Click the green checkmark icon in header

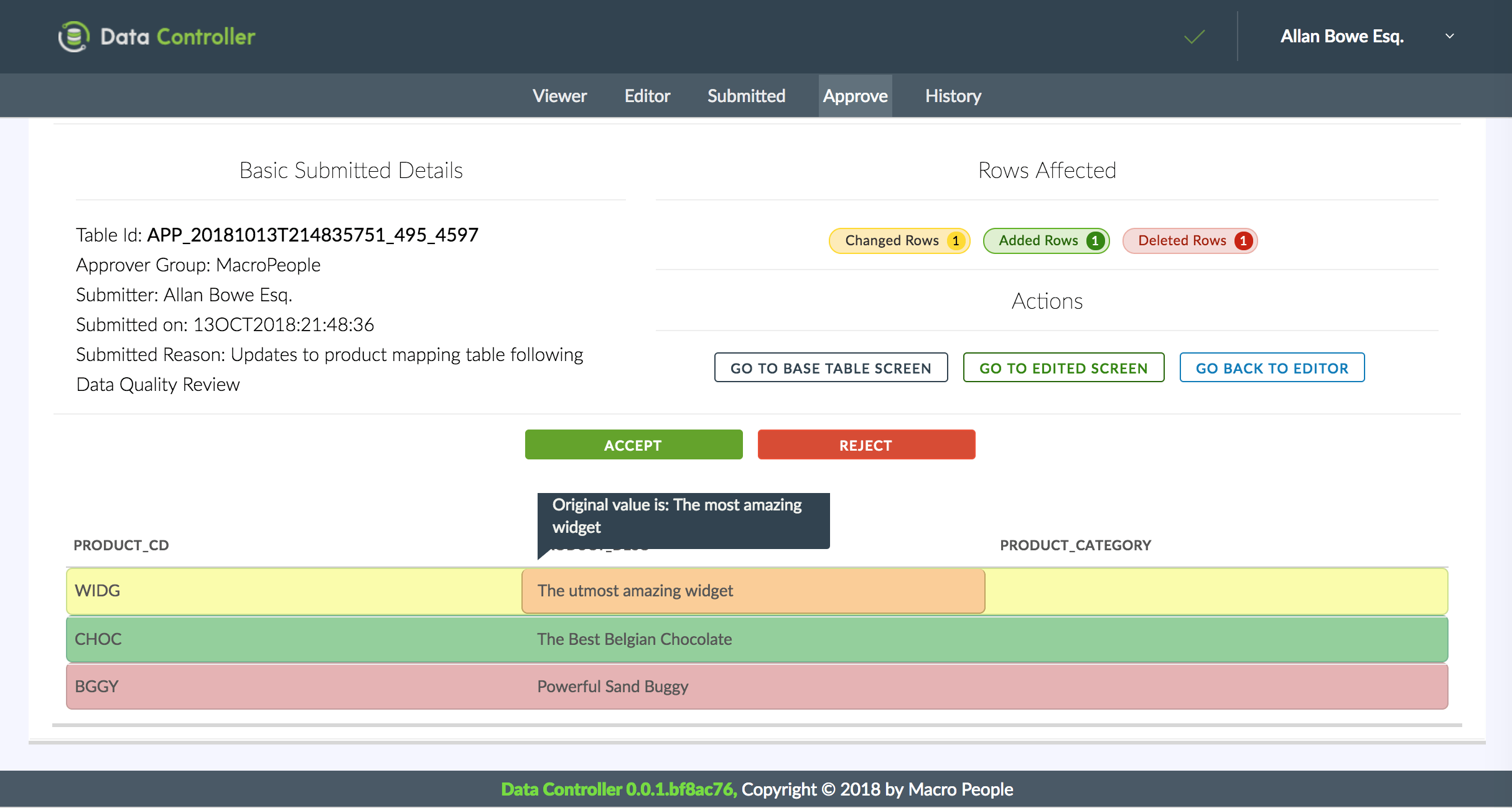pyautogui.click(x=1194, y=37)
